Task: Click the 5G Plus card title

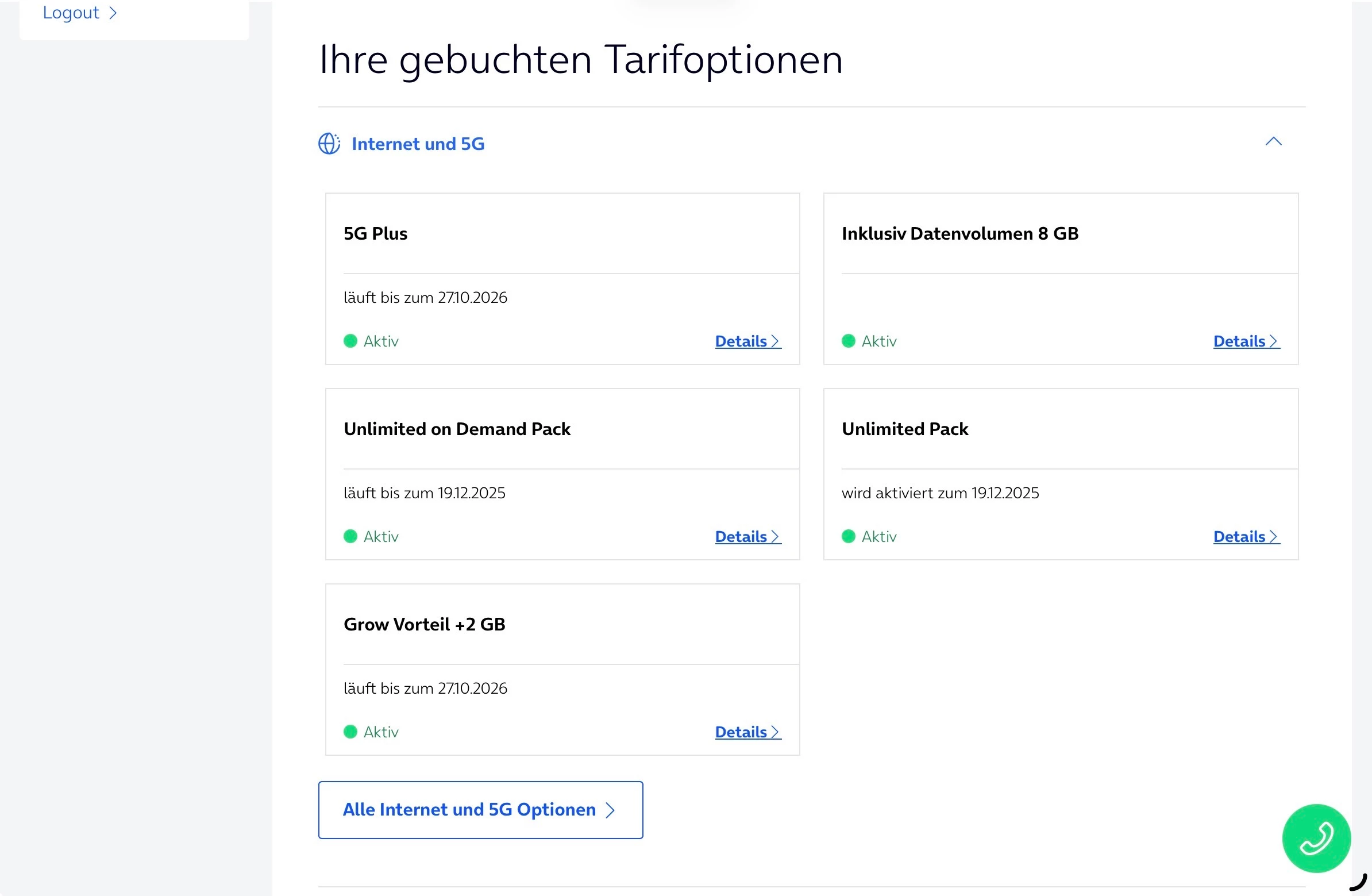Action: [375, 233]
